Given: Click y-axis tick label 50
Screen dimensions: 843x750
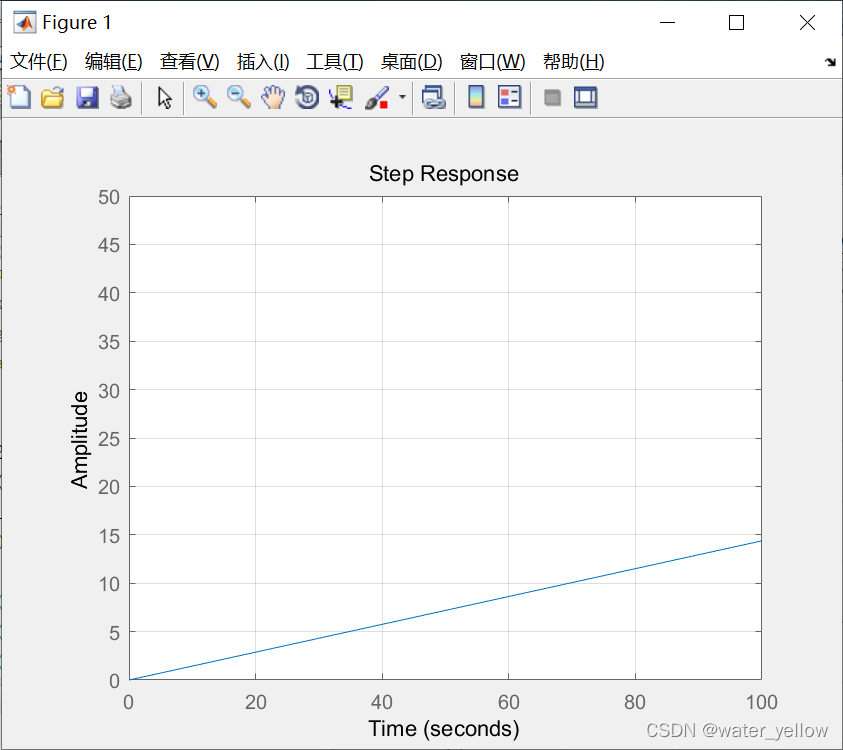Looking at the screenshot, I should [x=109, y=197].
